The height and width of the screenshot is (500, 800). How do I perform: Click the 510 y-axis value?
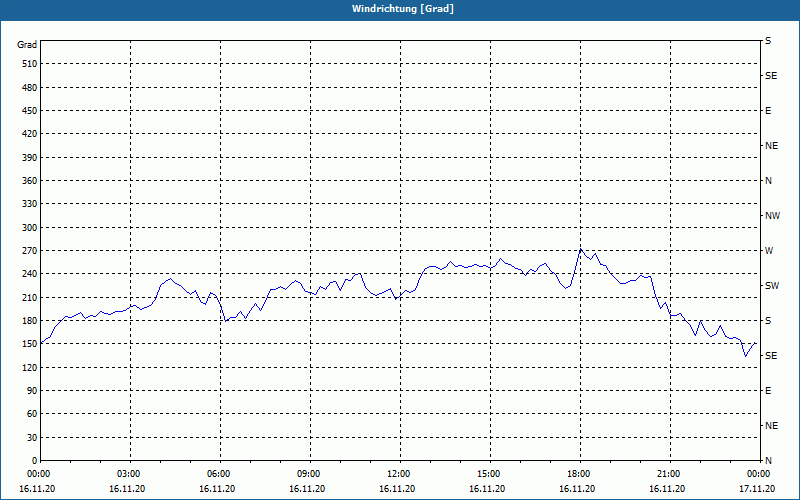click(x=30, y=64)
